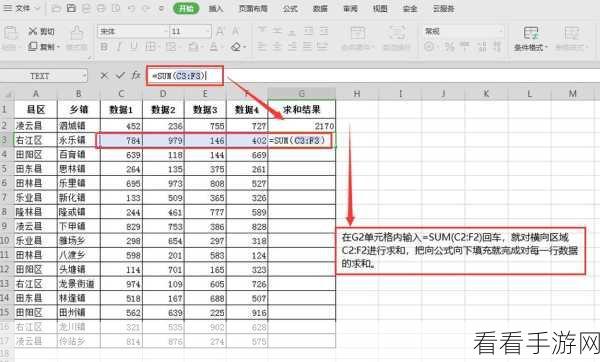
Task: Toggle Italic formatting
Action: point(119,47)
